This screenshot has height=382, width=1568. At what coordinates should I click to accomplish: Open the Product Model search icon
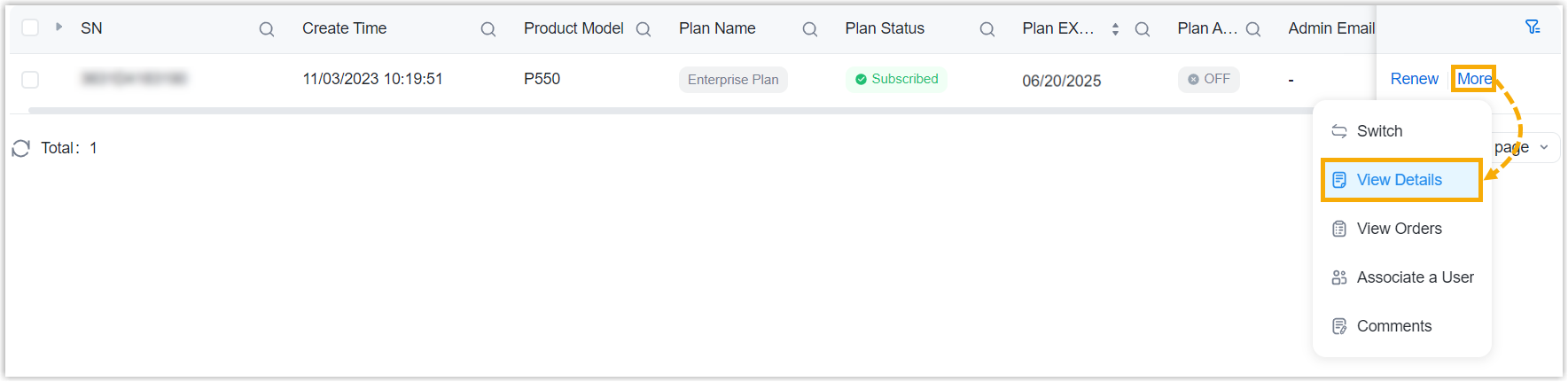pos(644,29)
